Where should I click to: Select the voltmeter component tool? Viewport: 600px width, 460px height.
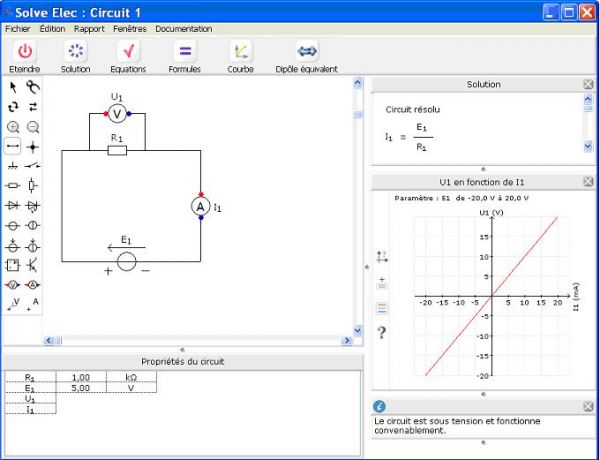(x=13, y=285)
